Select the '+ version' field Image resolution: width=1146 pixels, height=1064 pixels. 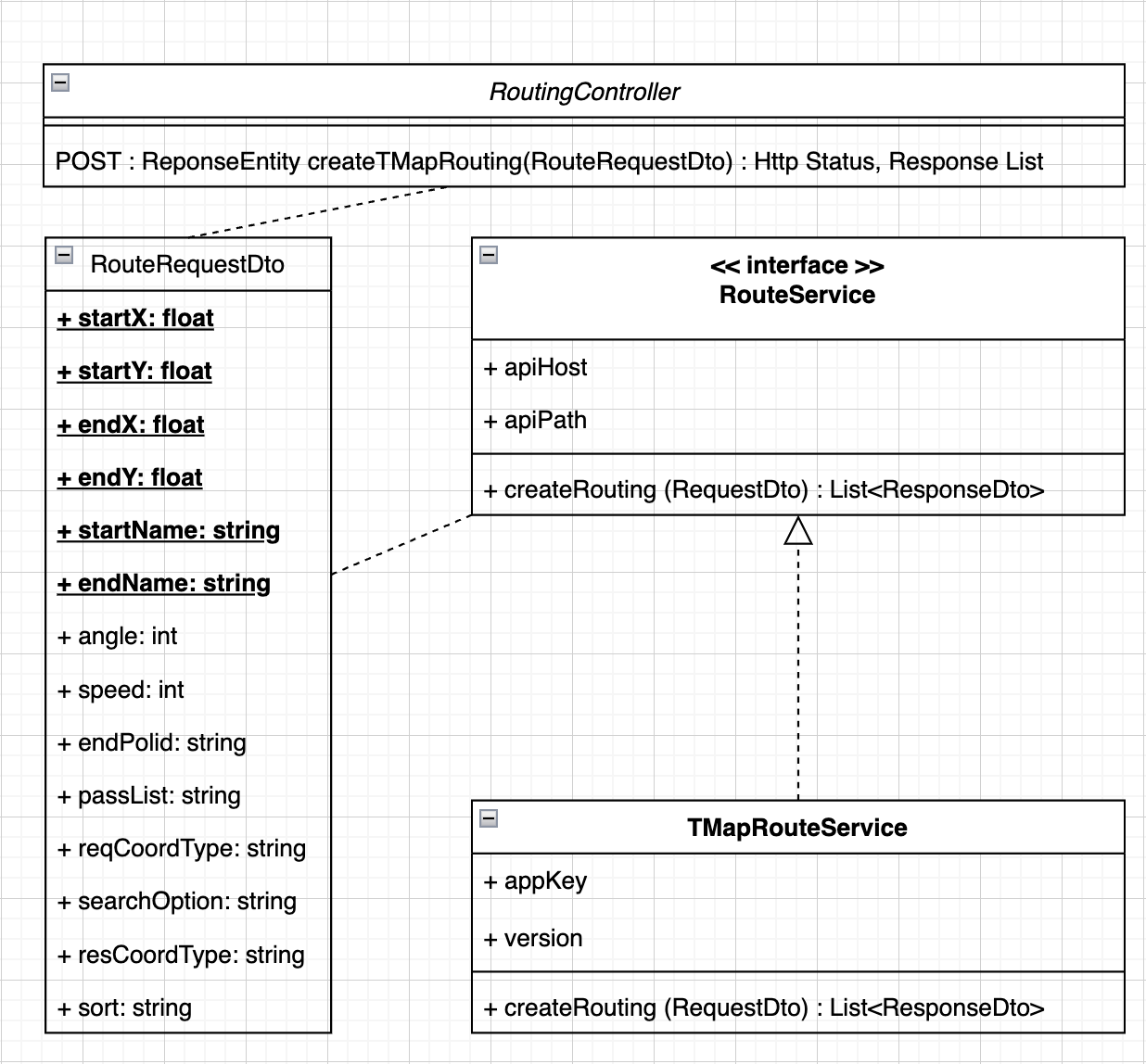coord(533,938)
